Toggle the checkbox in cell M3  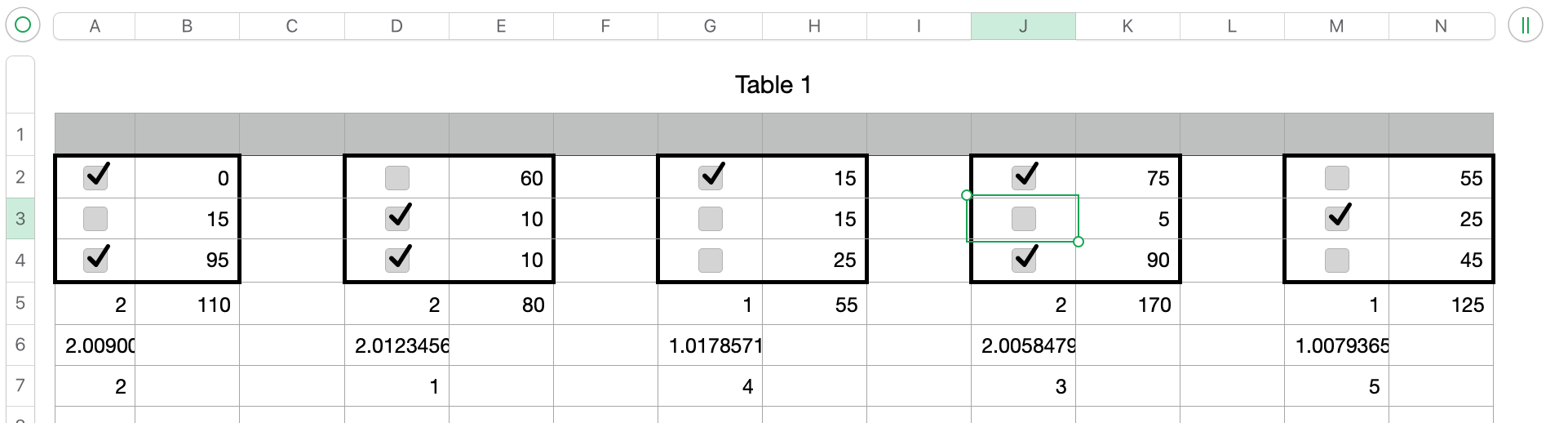(x=1337, y=218)
